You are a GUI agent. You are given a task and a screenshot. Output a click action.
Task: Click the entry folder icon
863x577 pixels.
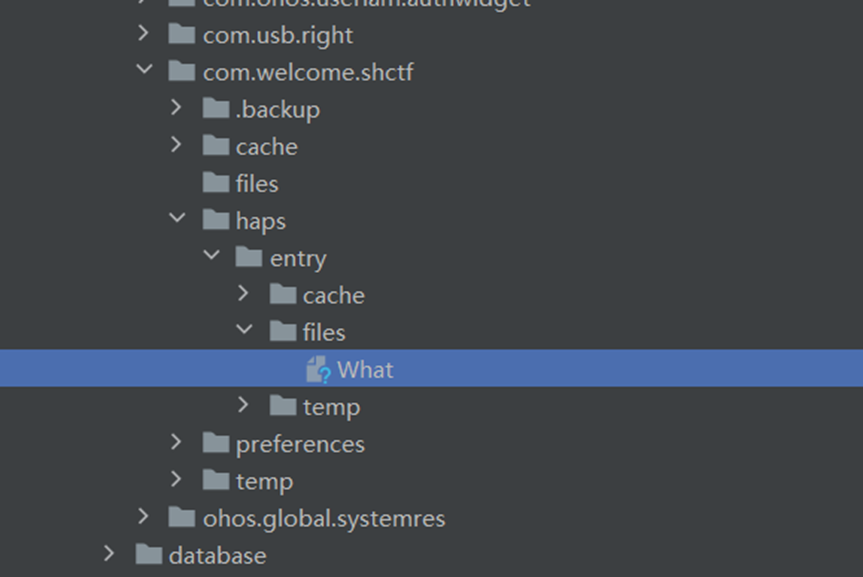point(249,257)
